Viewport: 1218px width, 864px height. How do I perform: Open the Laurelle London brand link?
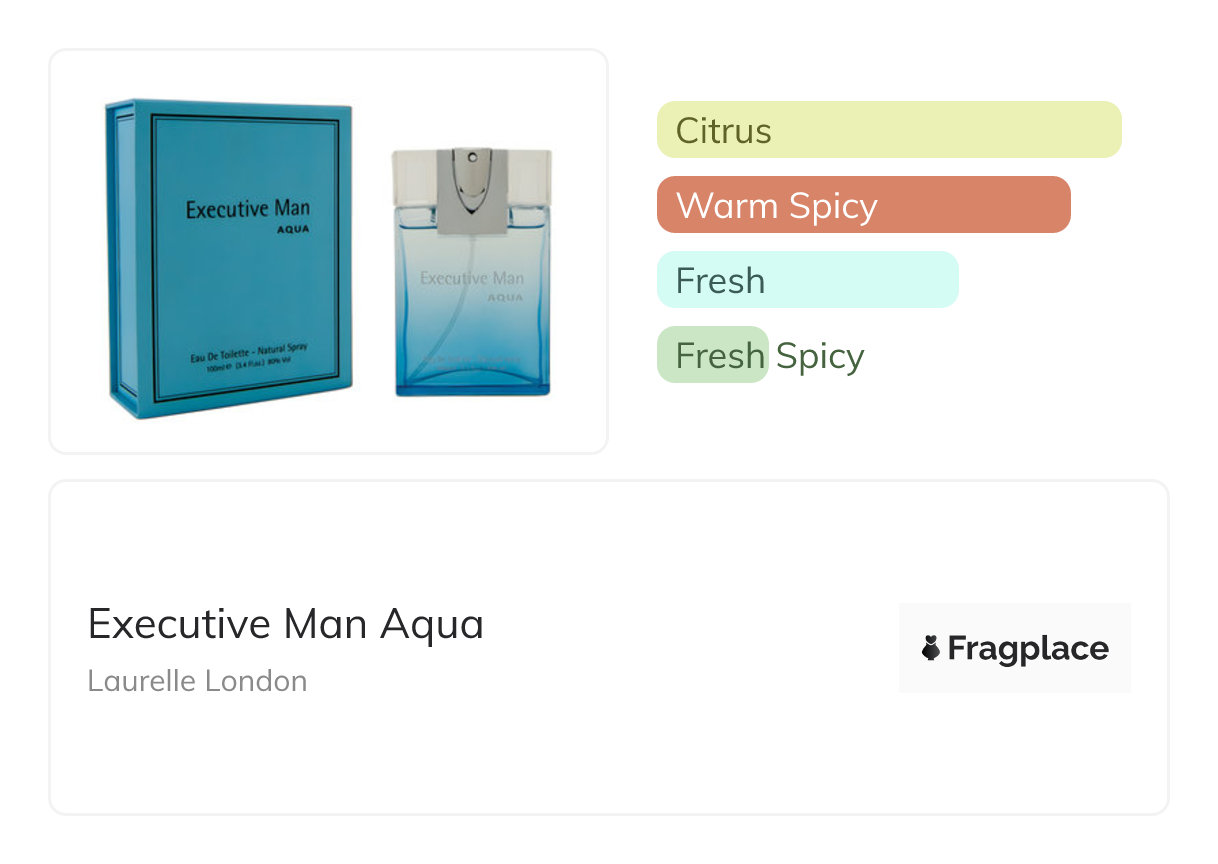tap(197, 681)
